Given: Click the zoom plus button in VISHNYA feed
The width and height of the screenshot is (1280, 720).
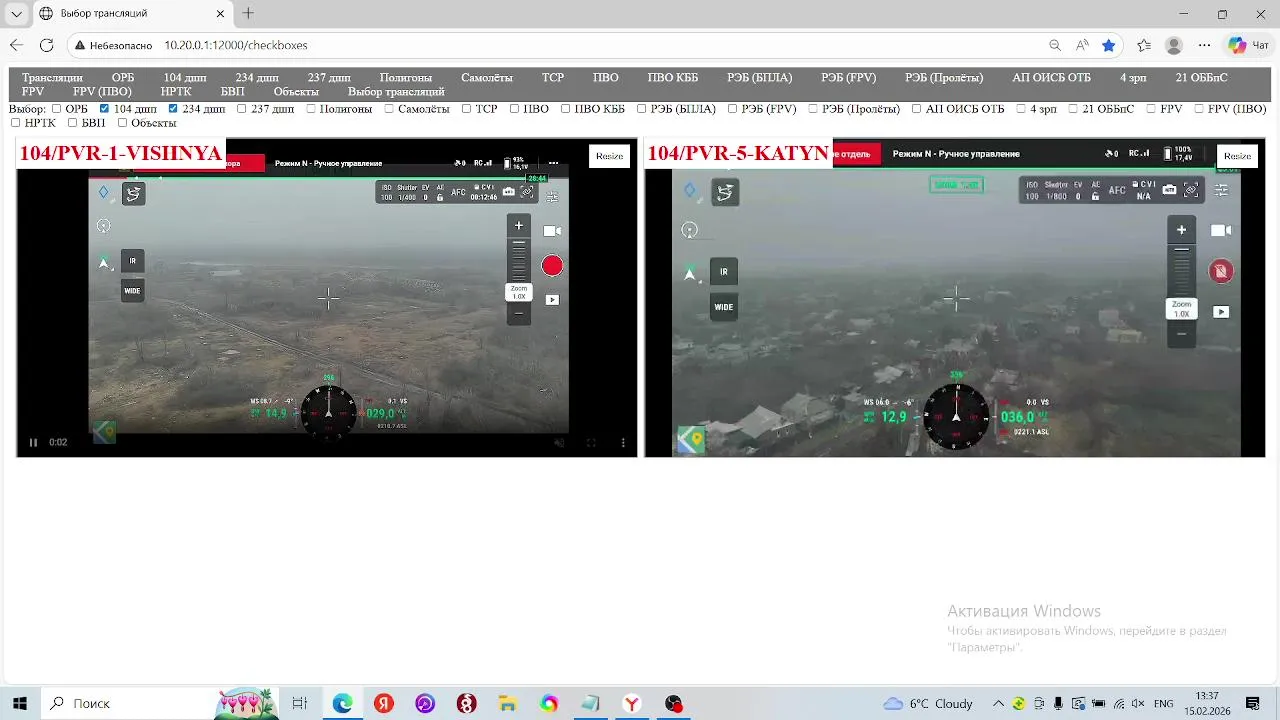Looking at the screenshot, I should point(518,225).
